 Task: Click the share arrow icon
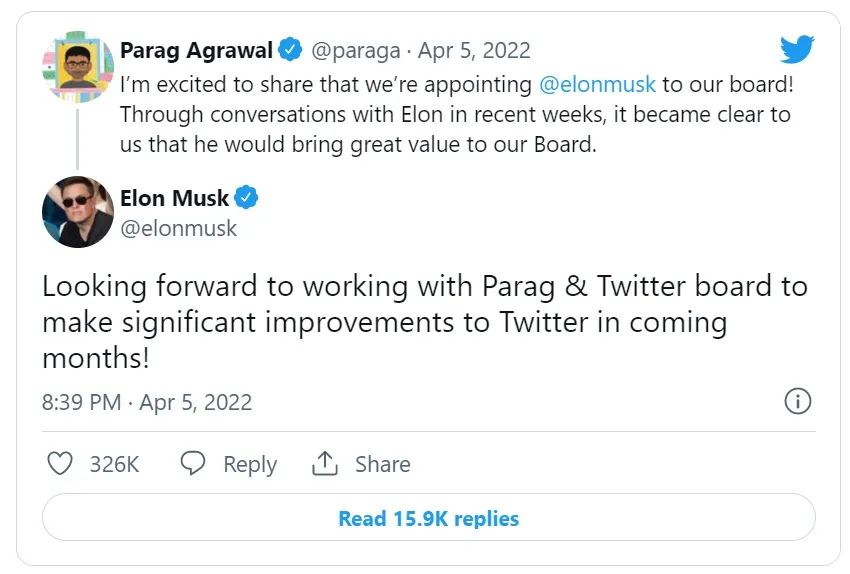(x=324, y=464)
